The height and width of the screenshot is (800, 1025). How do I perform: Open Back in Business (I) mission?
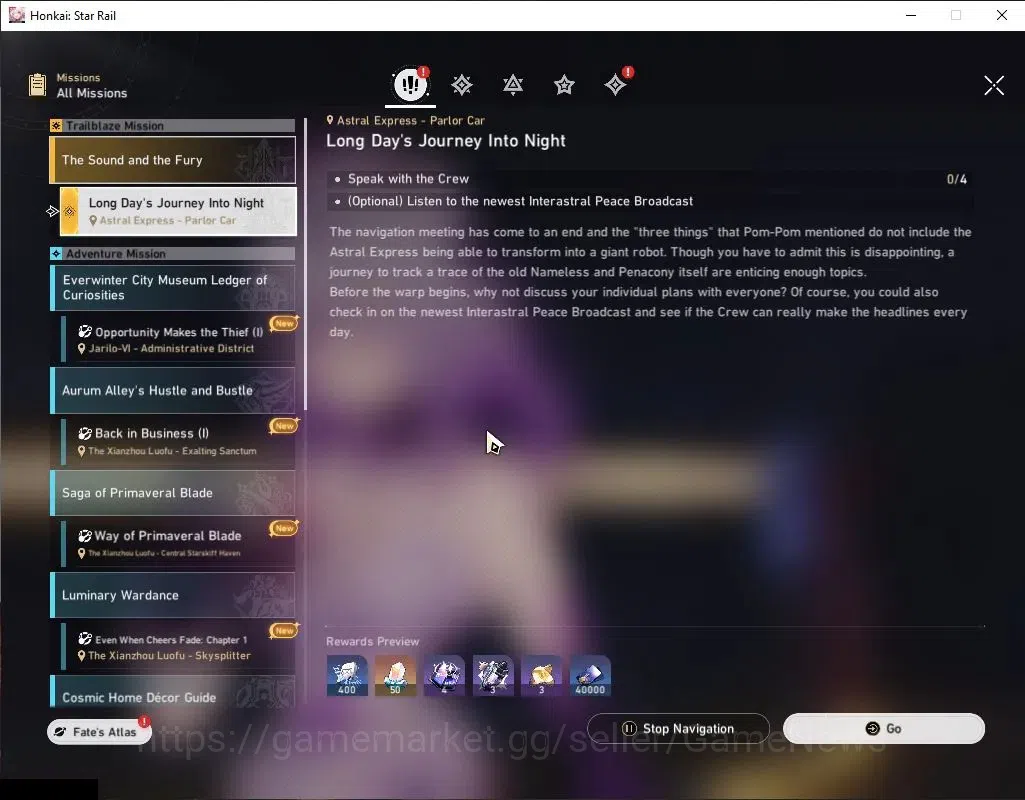178,441
